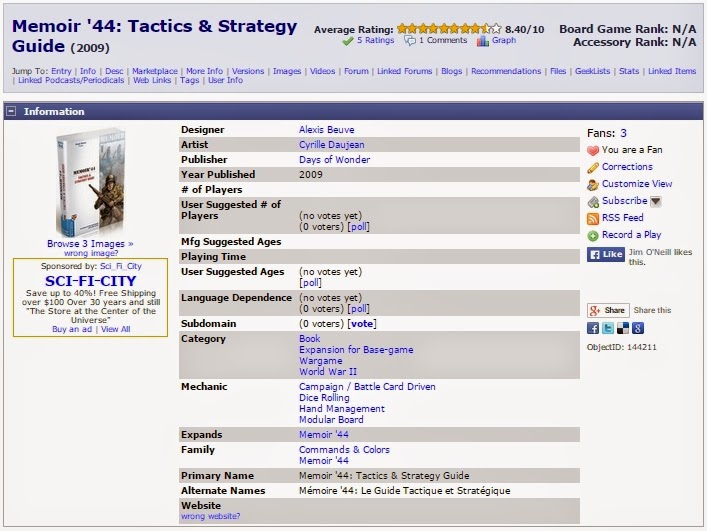
Task: Open the World War II category
Action: click(328, 372)
